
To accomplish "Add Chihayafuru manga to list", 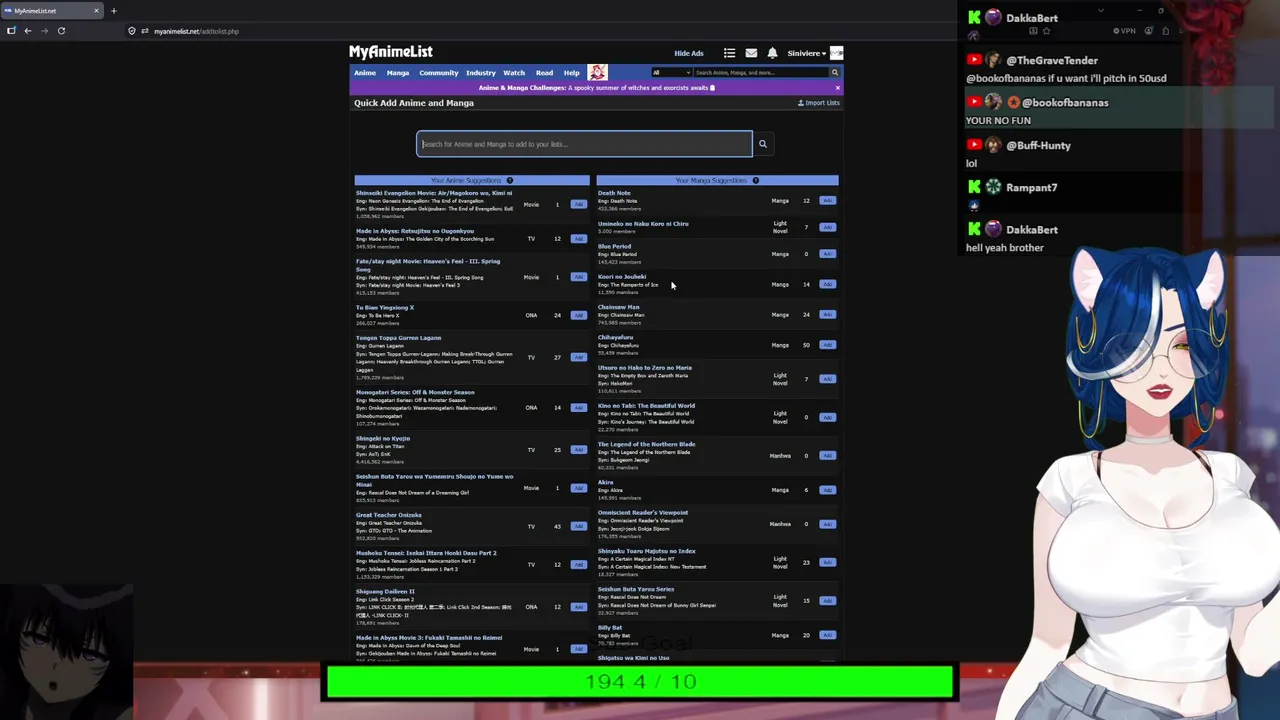I will click(x=827, y=345).
